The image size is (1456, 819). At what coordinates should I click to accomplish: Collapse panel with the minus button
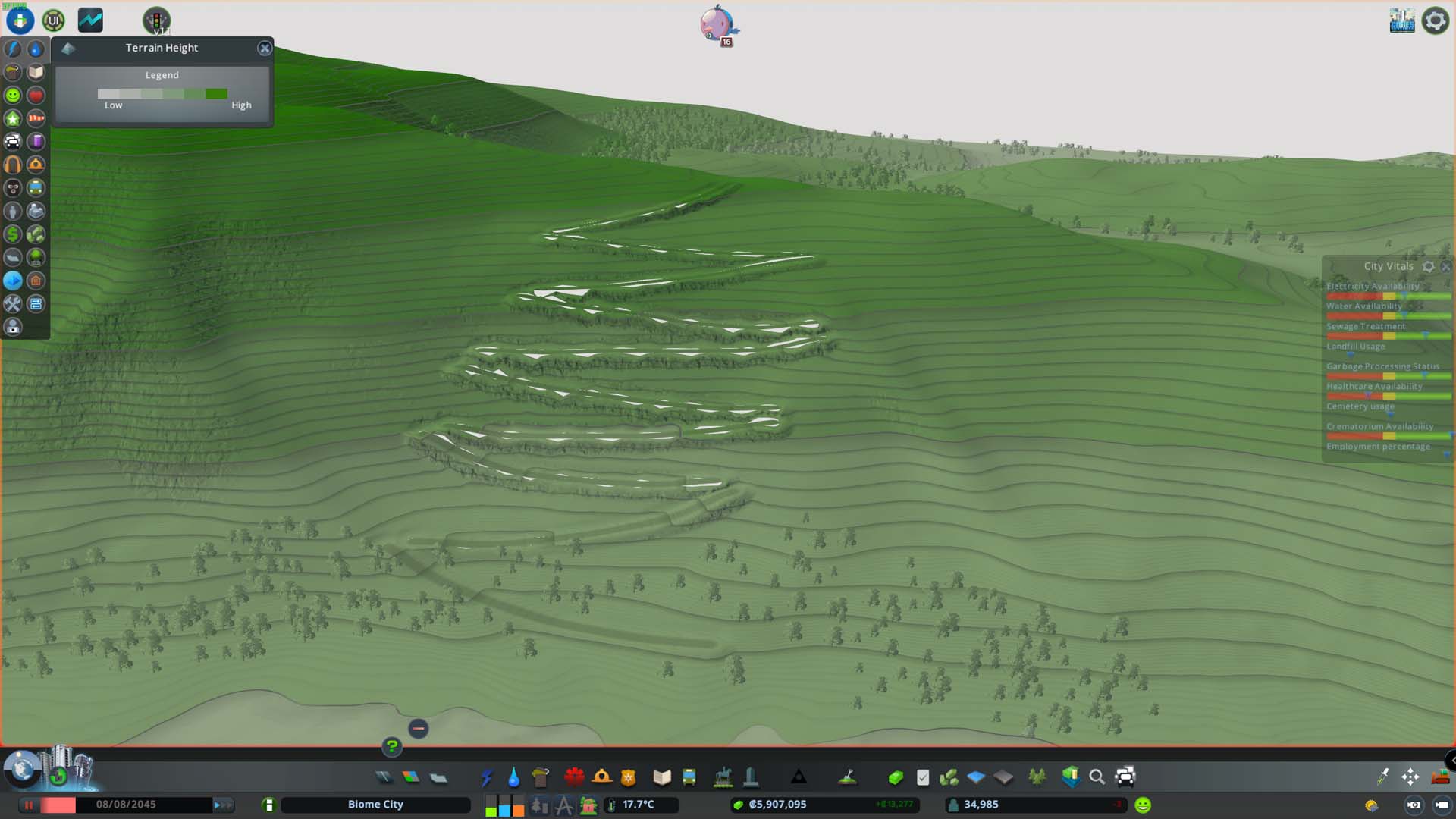[x=418, y=729]
